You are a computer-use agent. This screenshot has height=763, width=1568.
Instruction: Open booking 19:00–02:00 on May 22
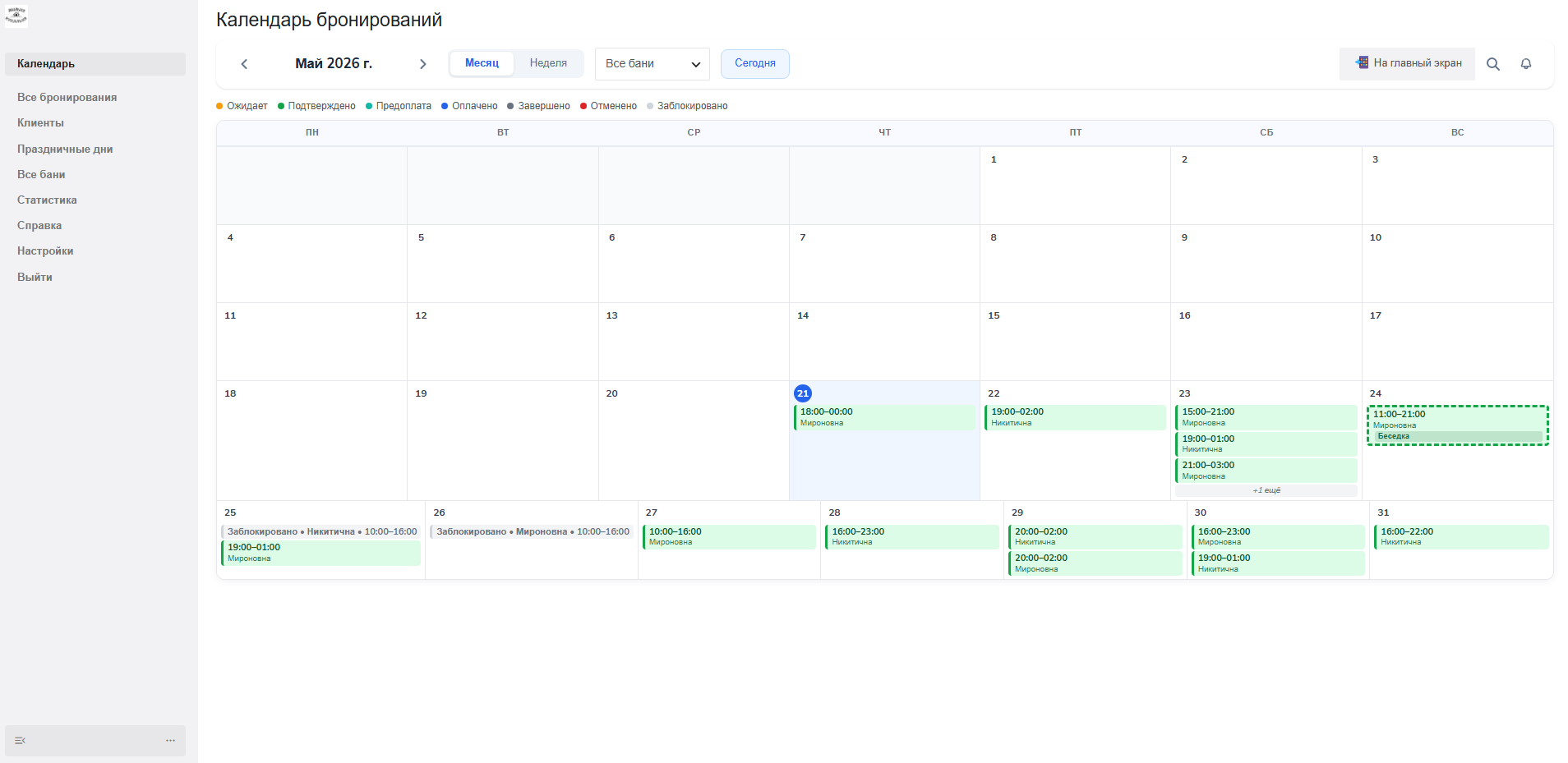[x=1075, y=417]
